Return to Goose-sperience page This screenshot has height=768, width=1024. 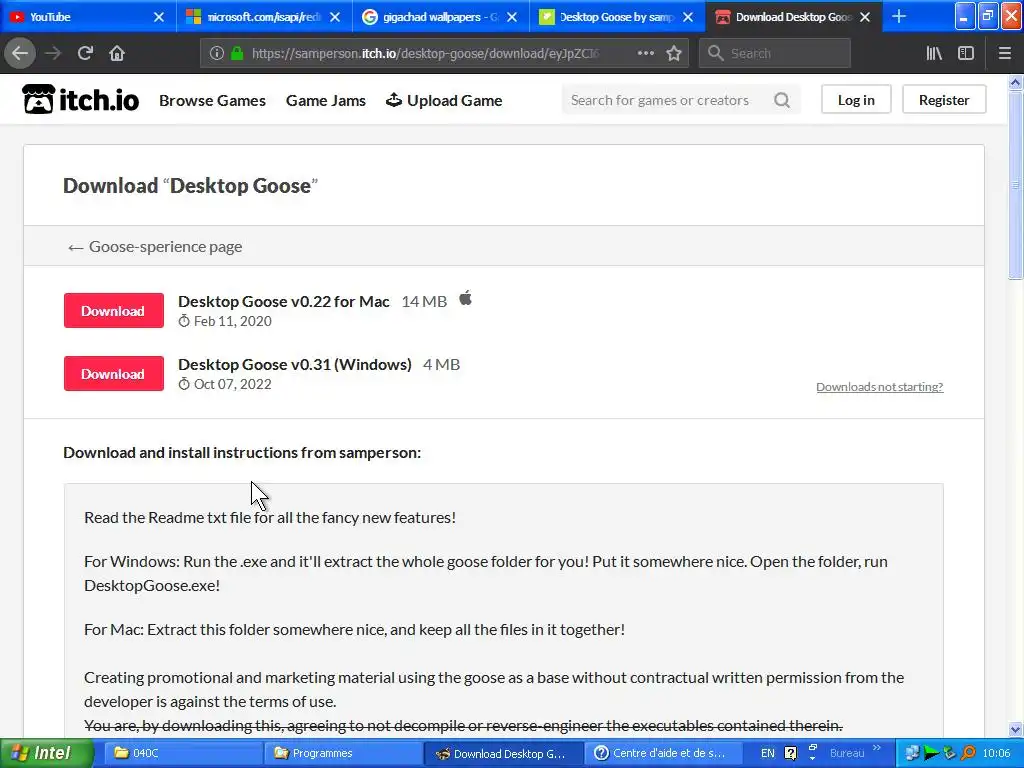click(x=155, y=247)
